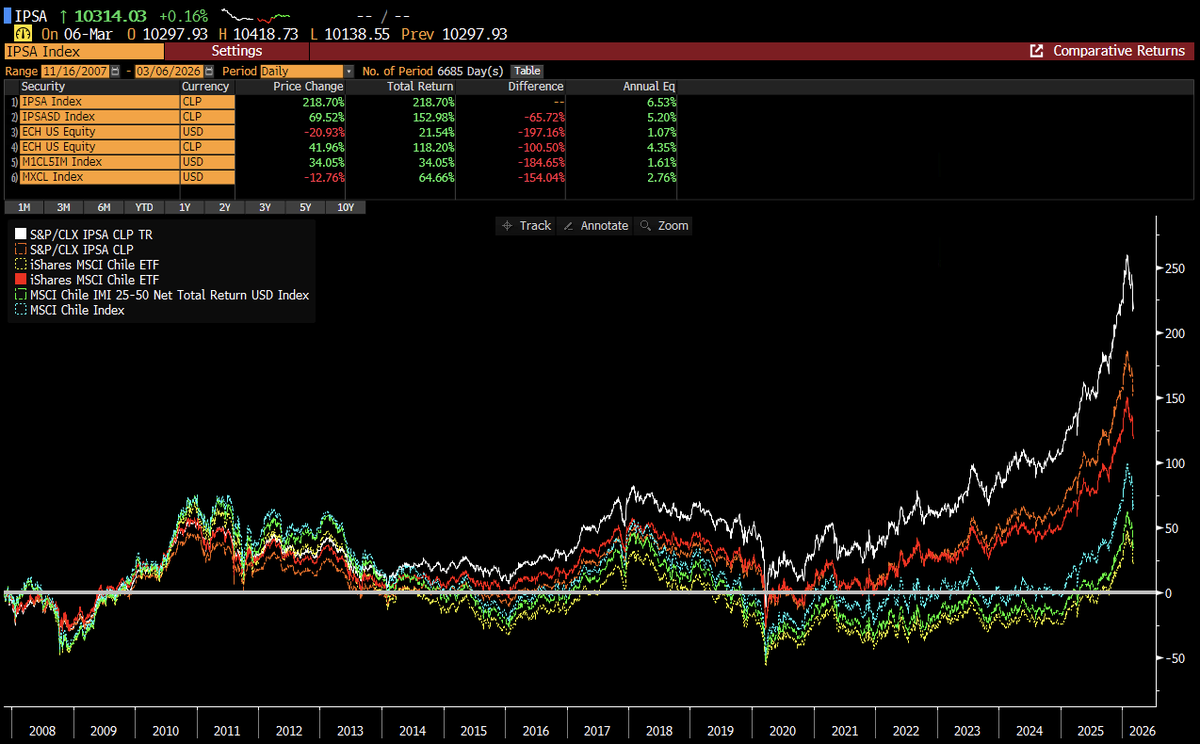
Task: Sort by the Annual Eq column header
Action: (649, 87)
